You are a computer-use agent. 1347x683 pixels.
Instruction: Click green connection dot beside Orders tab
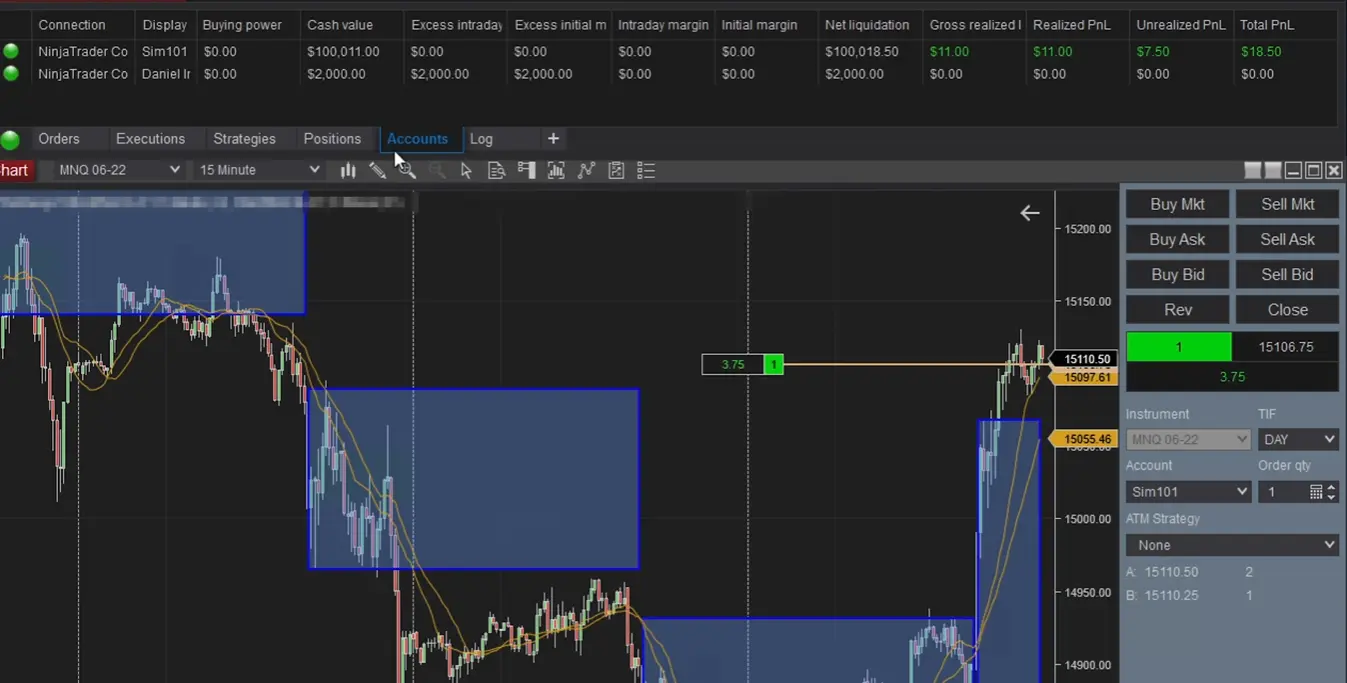10,139
